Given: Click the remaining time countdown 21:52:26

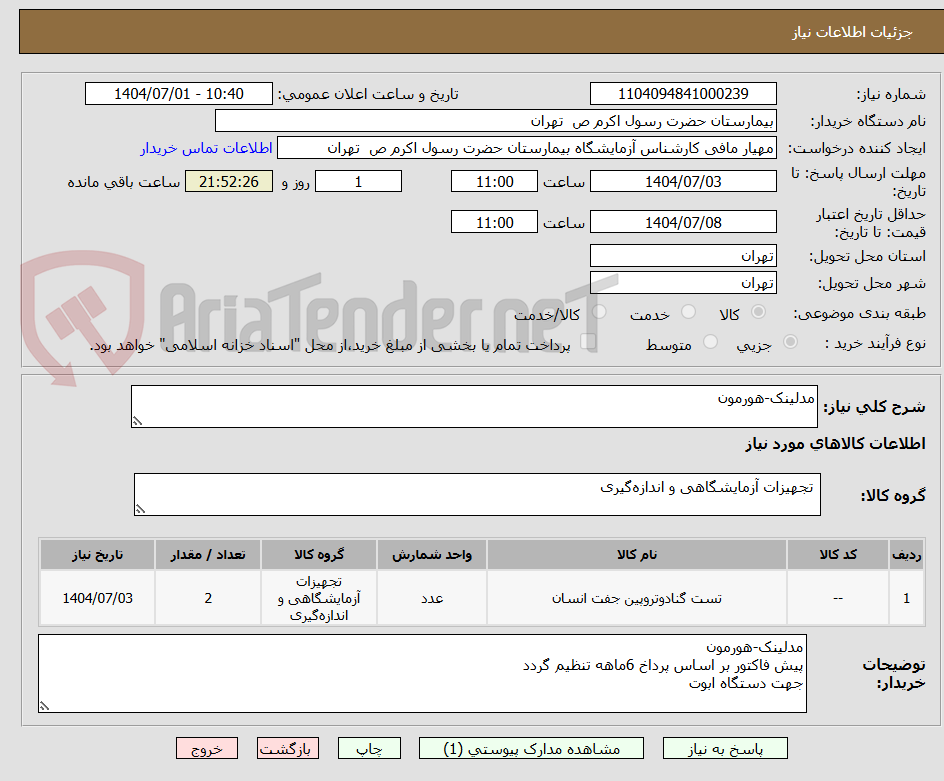Looking at the screenshot, I should (228, 181).
